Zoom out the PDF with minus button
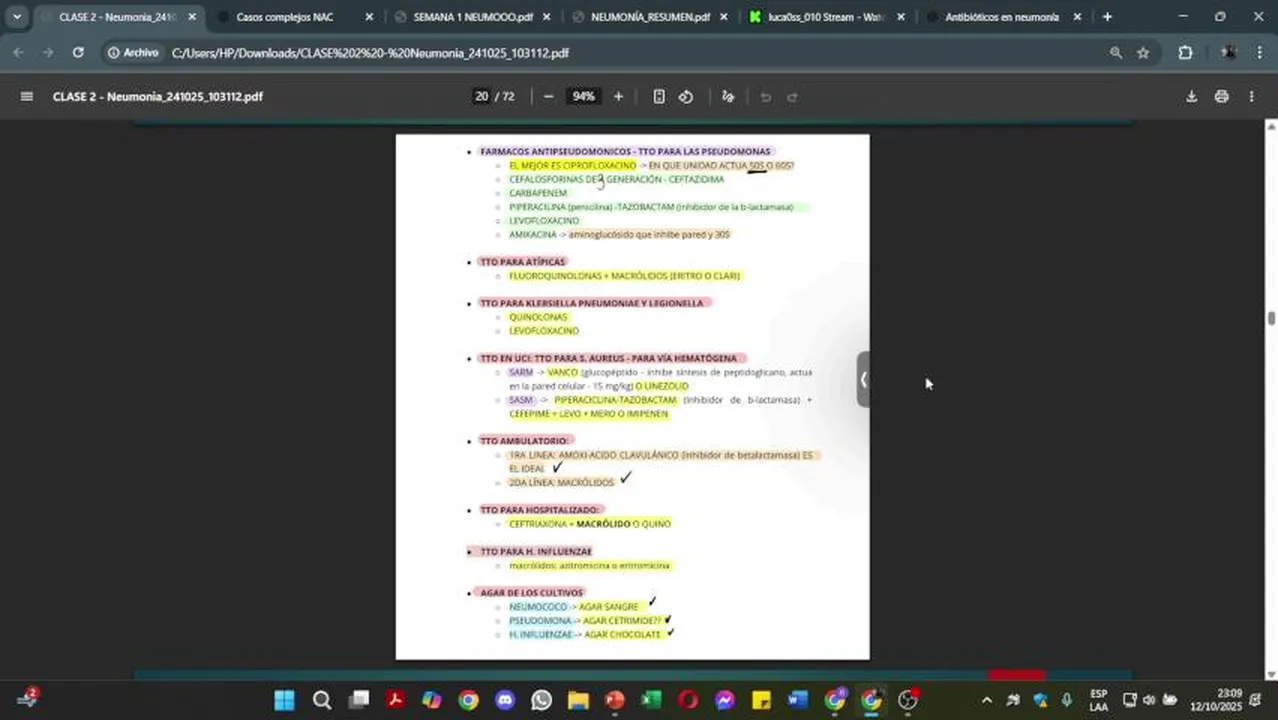The width and height of the screenshot is (1278, 720). (548, 97)
